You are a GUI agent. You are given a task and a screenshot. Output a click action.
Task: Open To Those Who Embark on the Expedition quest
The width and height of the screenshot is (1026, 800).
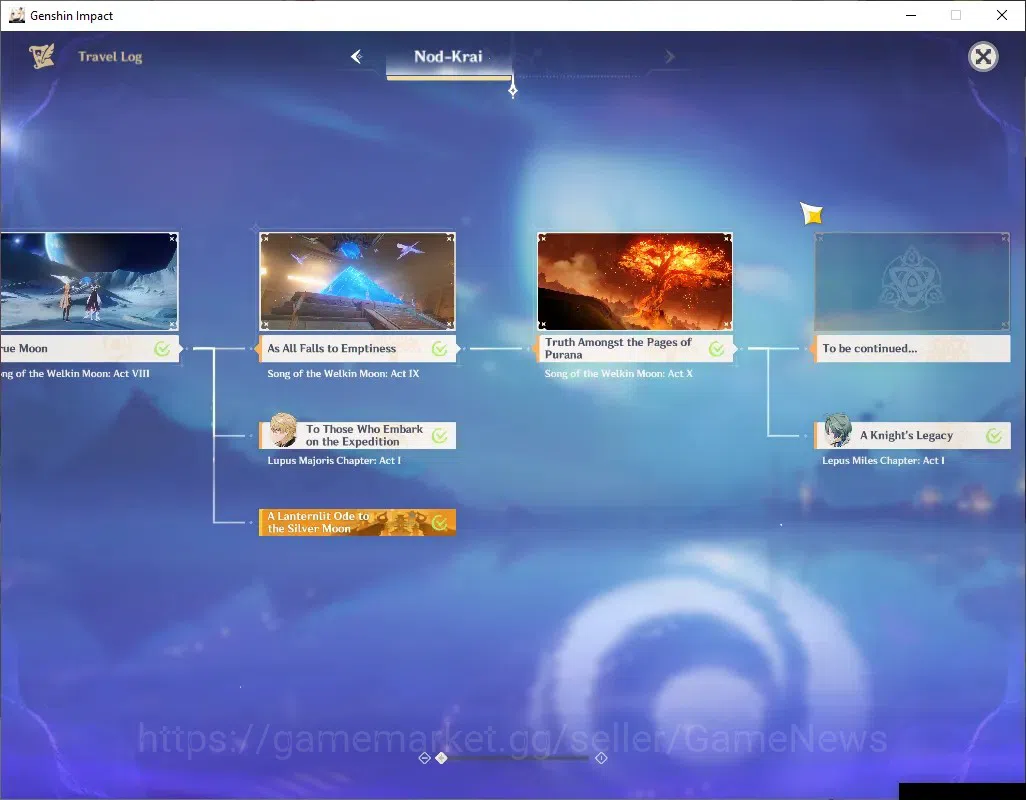(x=357, y=435)
